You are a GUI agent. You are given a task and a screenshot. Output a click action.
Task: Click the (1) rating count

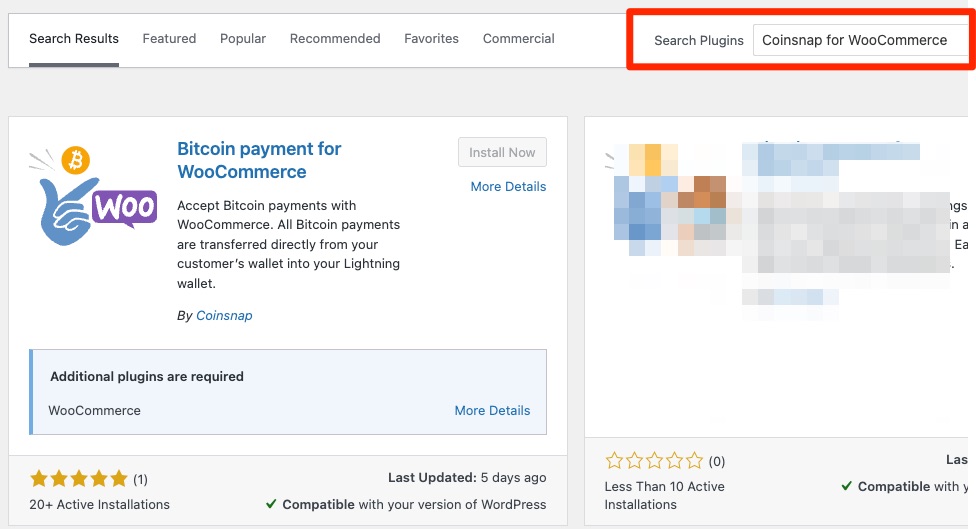click(x=140, y=479)
